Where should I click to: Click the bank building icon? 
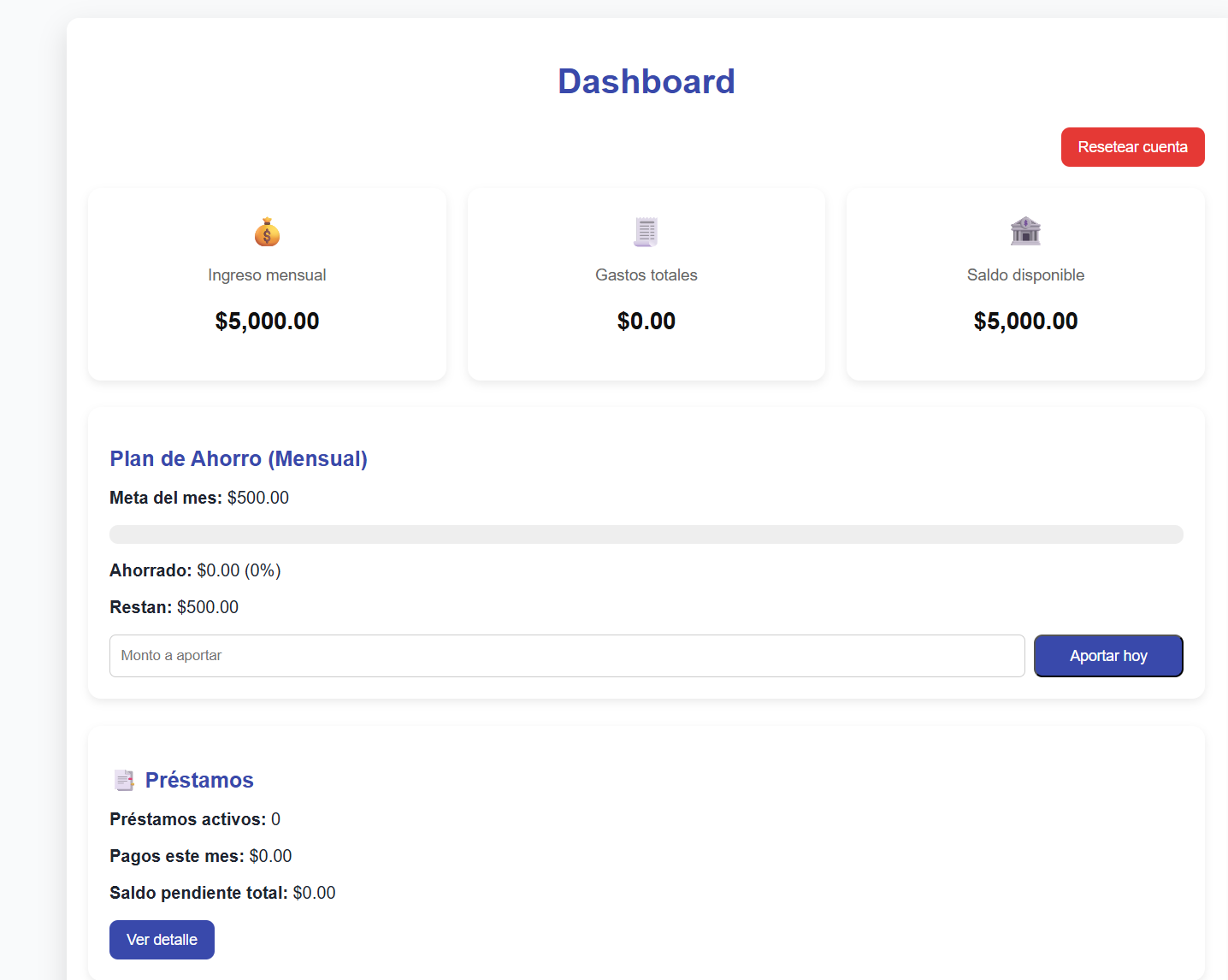click(x=1025, y=232)
